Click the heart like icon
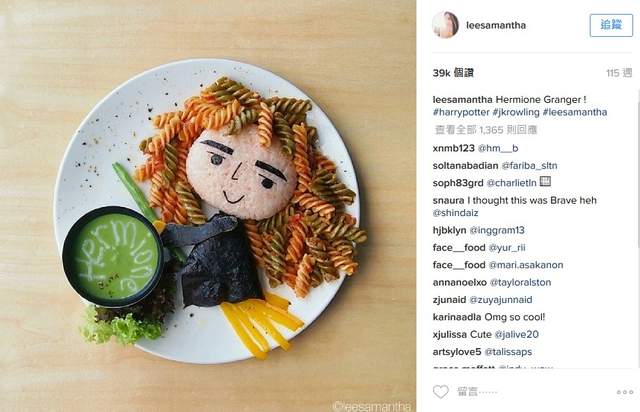 click(x=441, y=392)
